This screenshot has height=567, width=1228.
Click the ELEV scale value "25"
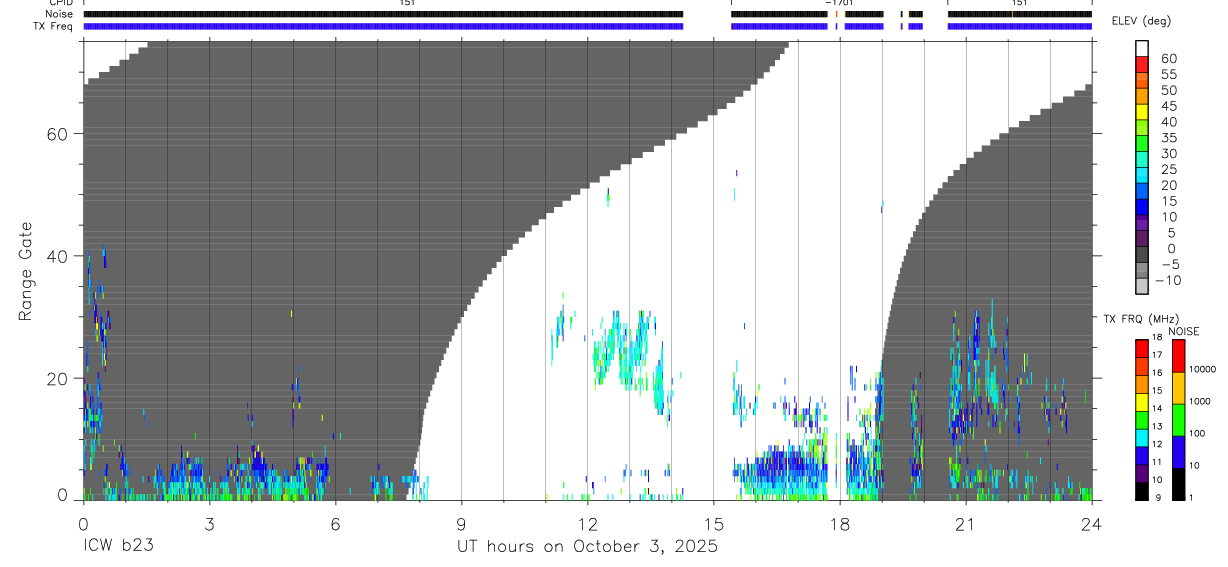point(1168,169)
